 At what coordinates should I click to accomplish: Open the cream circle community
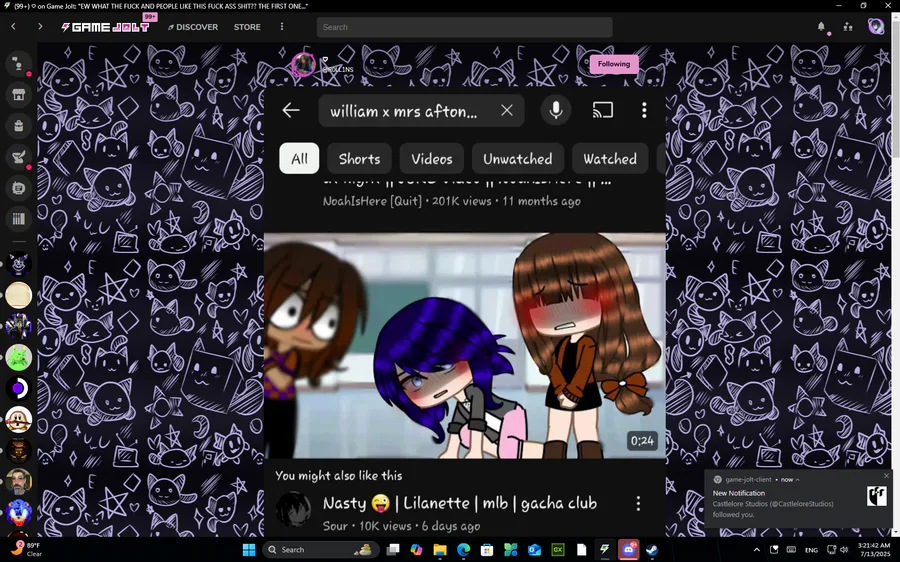[x=18, y=296]
